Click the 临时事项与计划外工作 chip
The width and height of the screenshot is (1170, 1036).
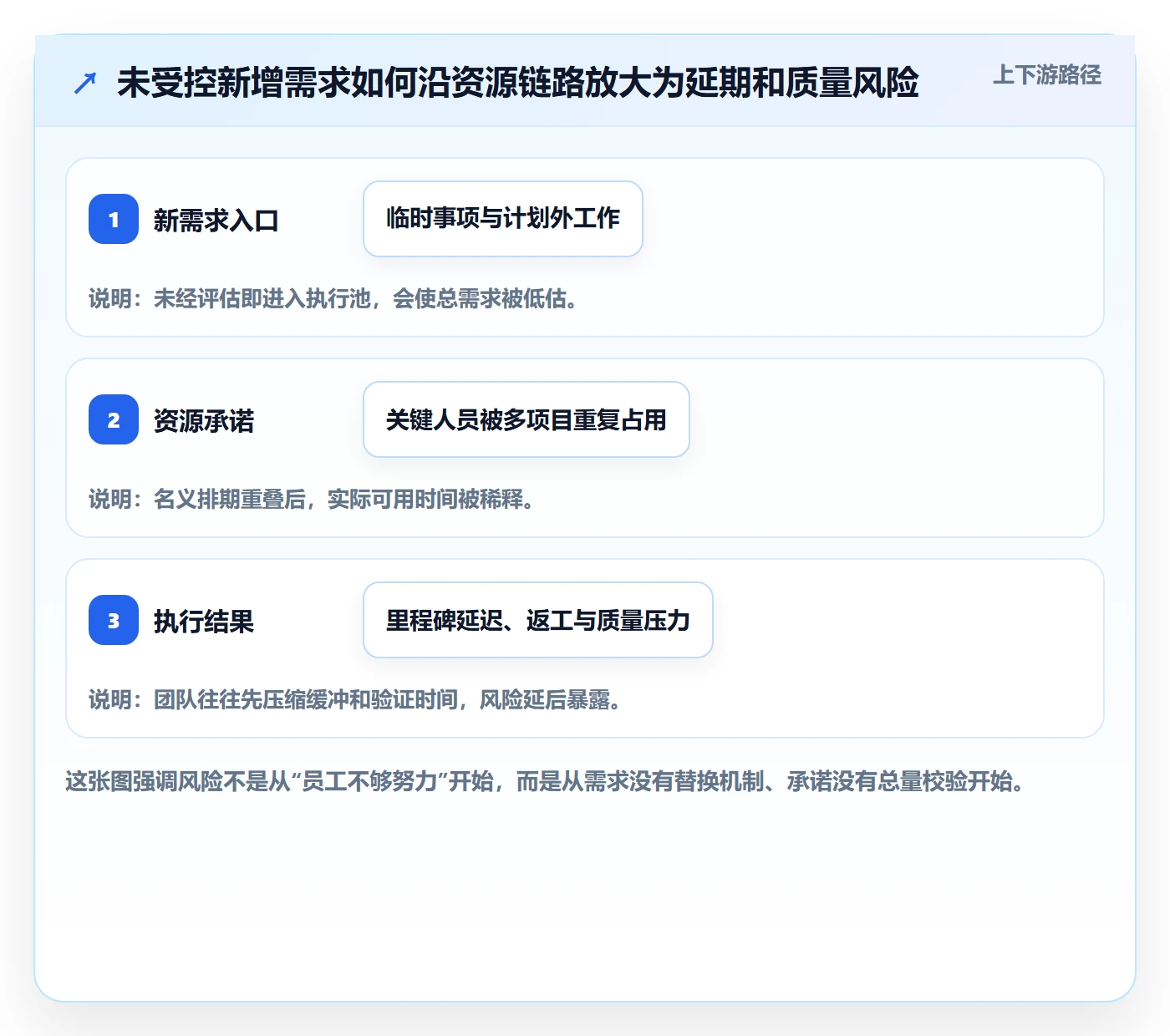[x=503, y=219]
